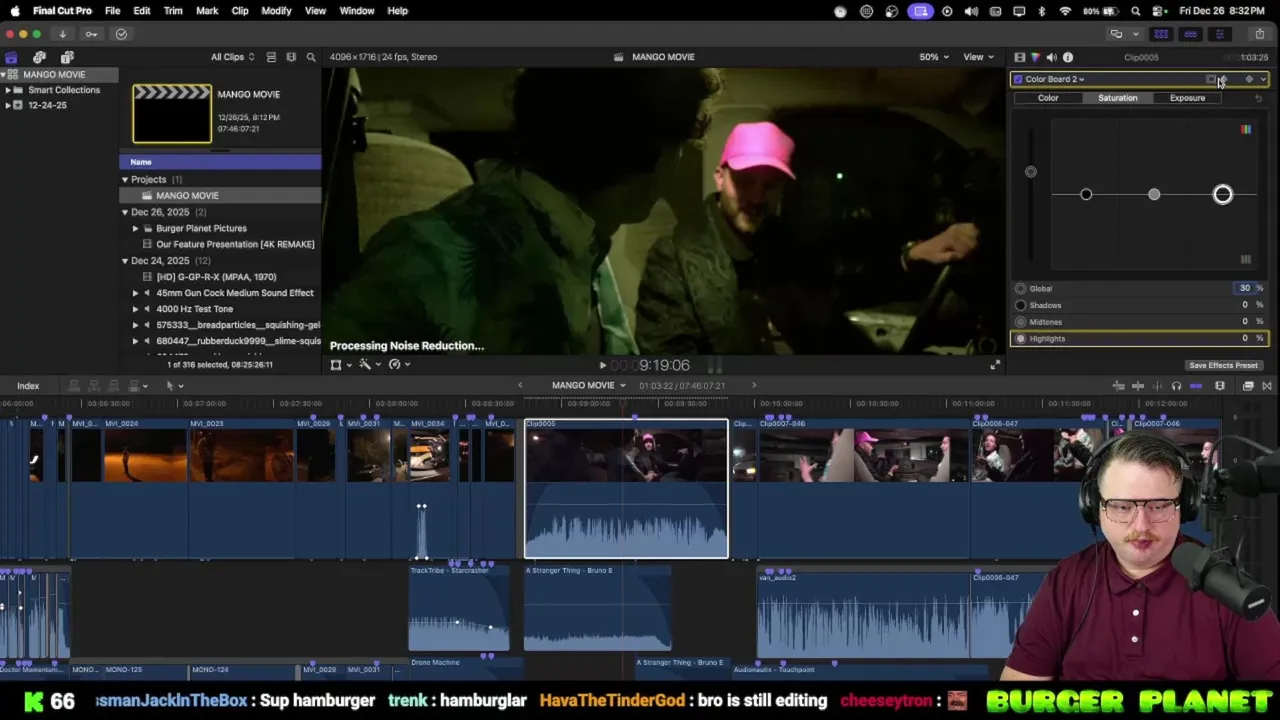Image resolution: width=1280 pixels, height=720 pixels.
Task: Click the Midtones saturation puck
Action: tap(1154, 195)
